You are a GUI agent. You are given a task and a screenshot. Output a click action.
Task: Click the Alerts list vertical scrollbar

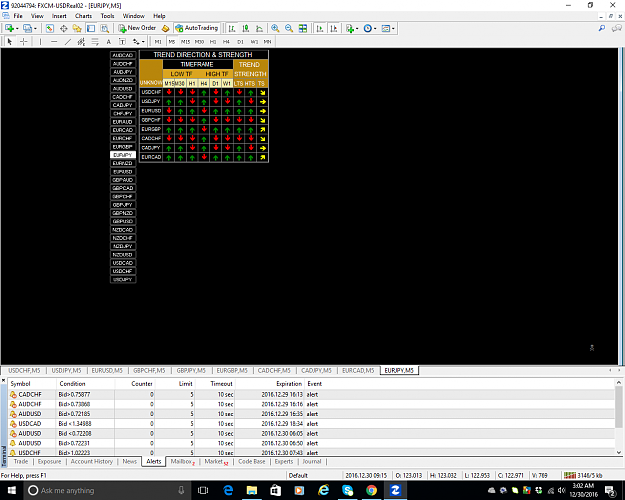point(619,417)
